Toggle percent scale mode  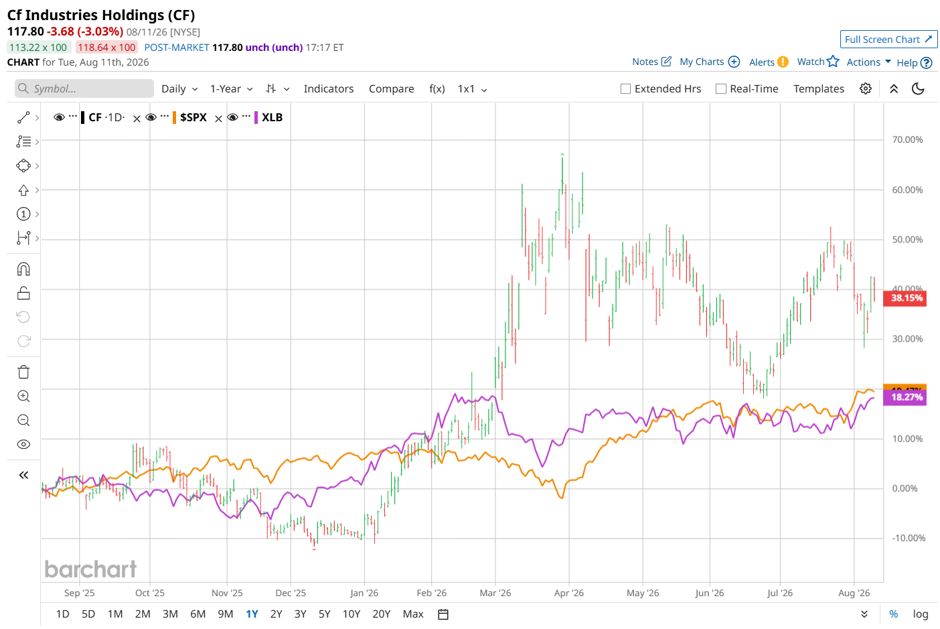tap(893, 614)
